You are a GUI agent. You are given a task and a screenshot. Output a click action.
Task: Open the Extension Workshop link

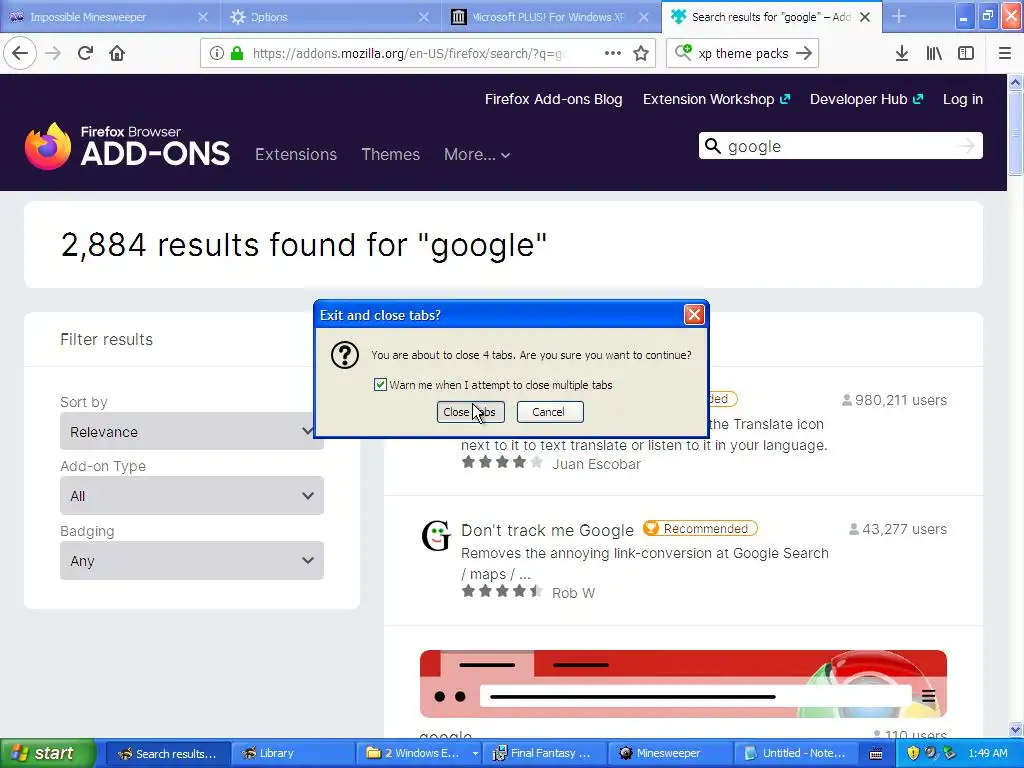(x=716, y=99)
